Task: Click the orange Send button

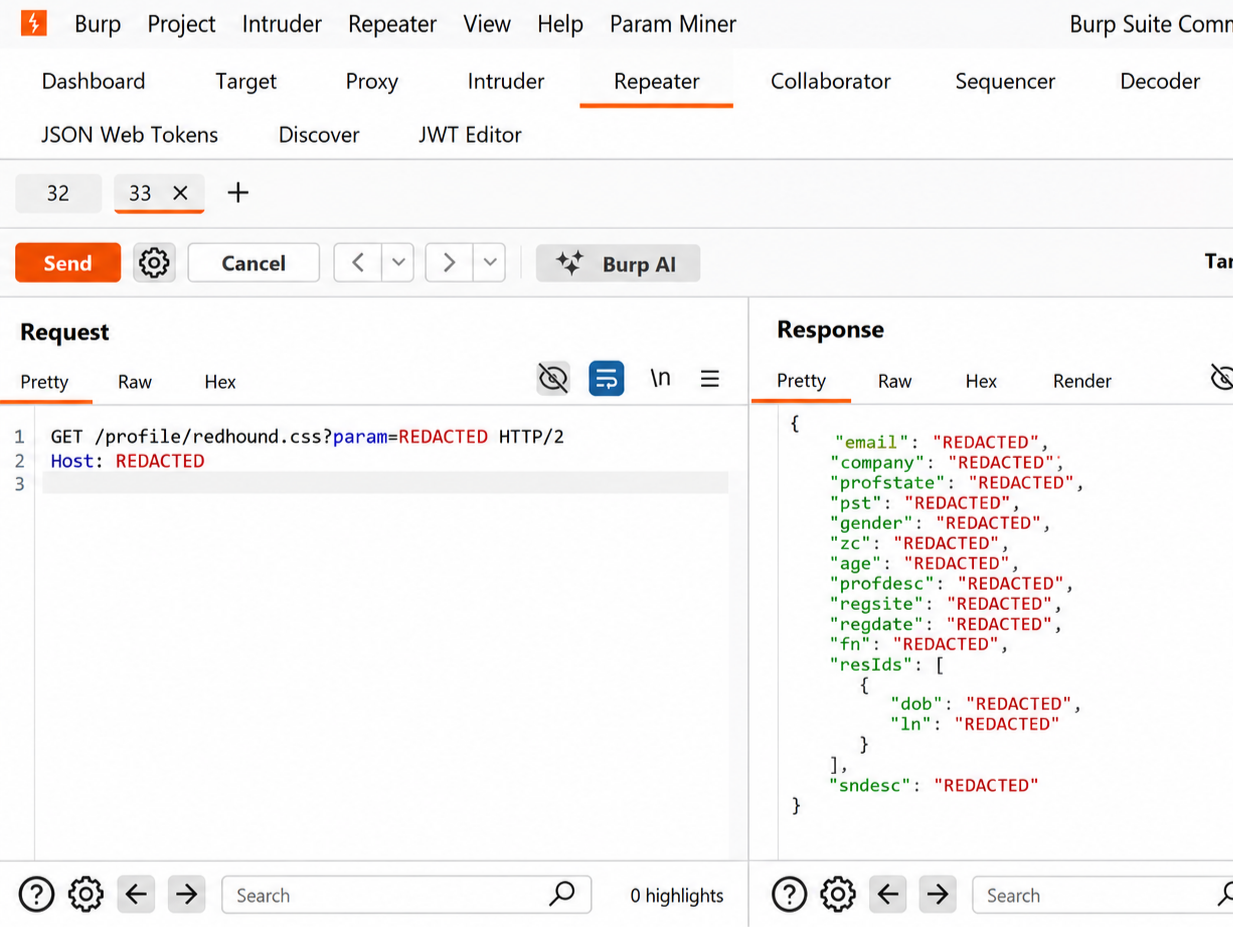Action: tap(68, 263)
